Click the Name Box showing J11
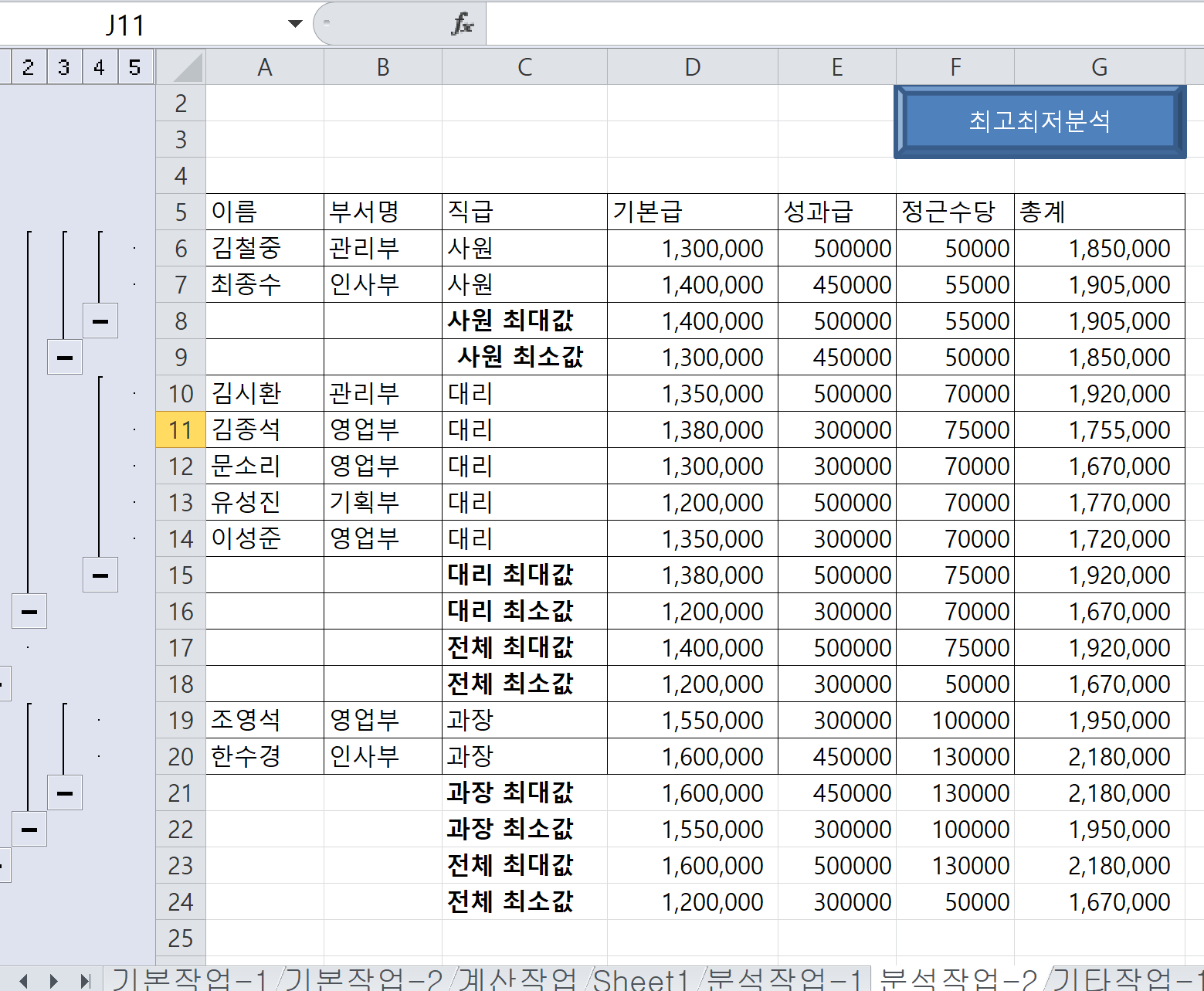Screen dimensions: 1204x991 point(125,25)
